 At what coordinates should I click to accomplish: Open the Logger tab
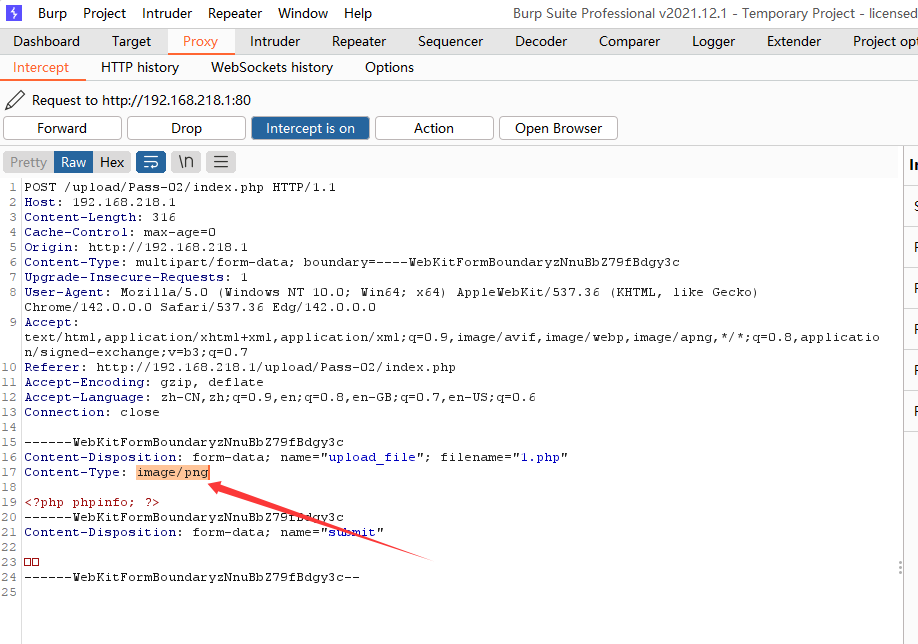(x=713, y=42)
